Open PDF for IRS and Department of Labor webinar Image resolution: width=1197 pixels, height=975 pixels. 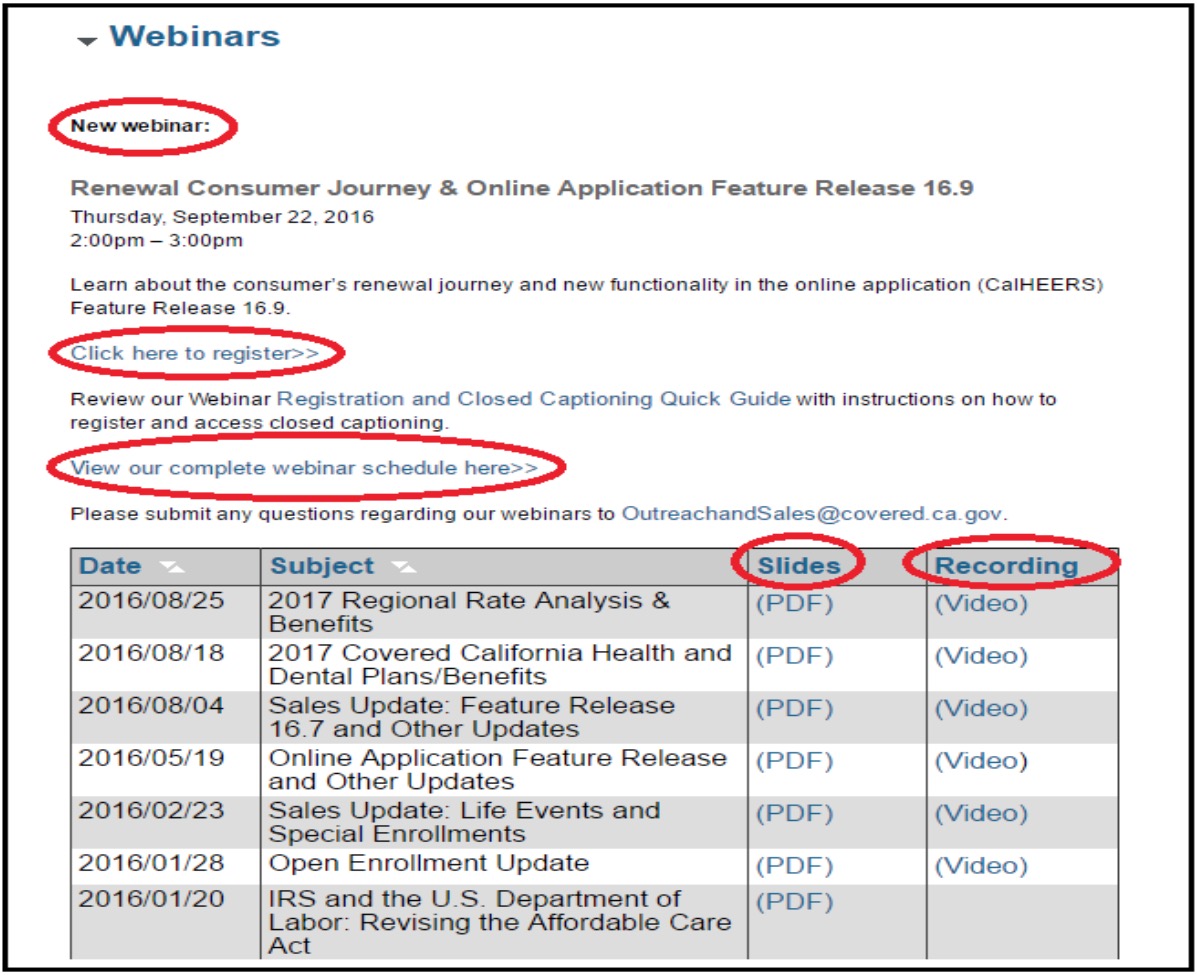coord(794,902)
